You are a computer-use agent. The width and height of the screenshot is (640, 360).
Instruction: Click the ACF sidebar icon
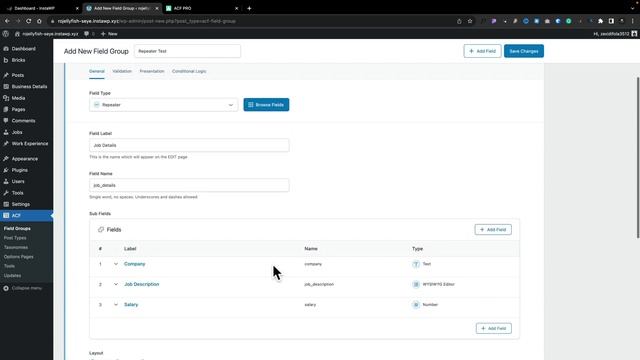tap(6, 216)
